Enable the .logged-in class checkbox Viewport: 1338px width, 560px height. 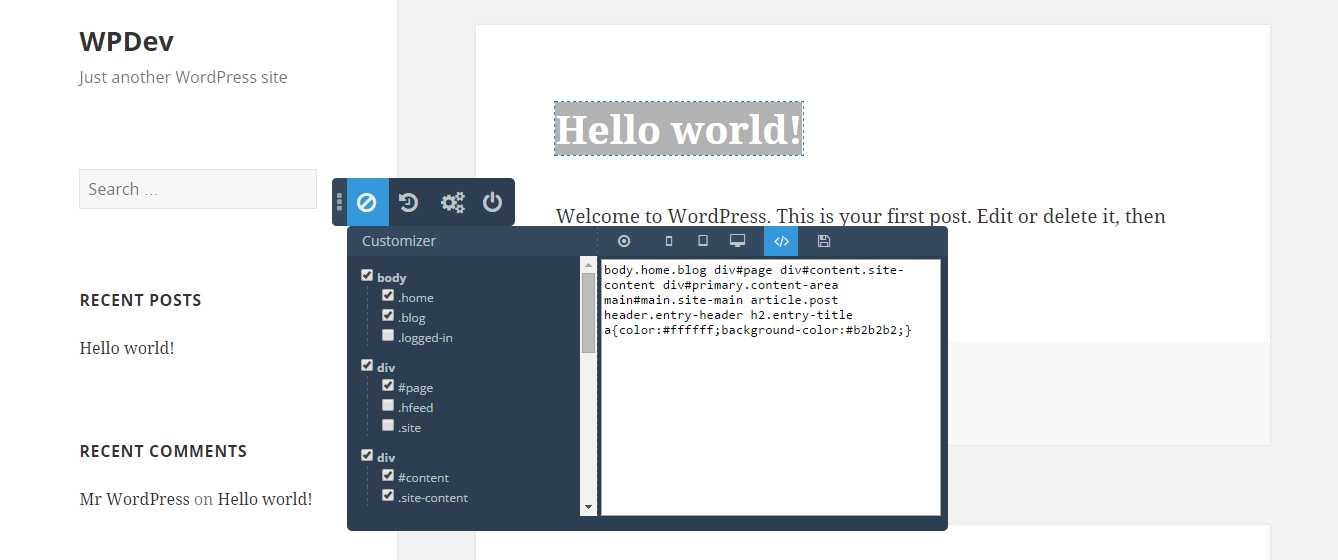[x=388, y=336]
